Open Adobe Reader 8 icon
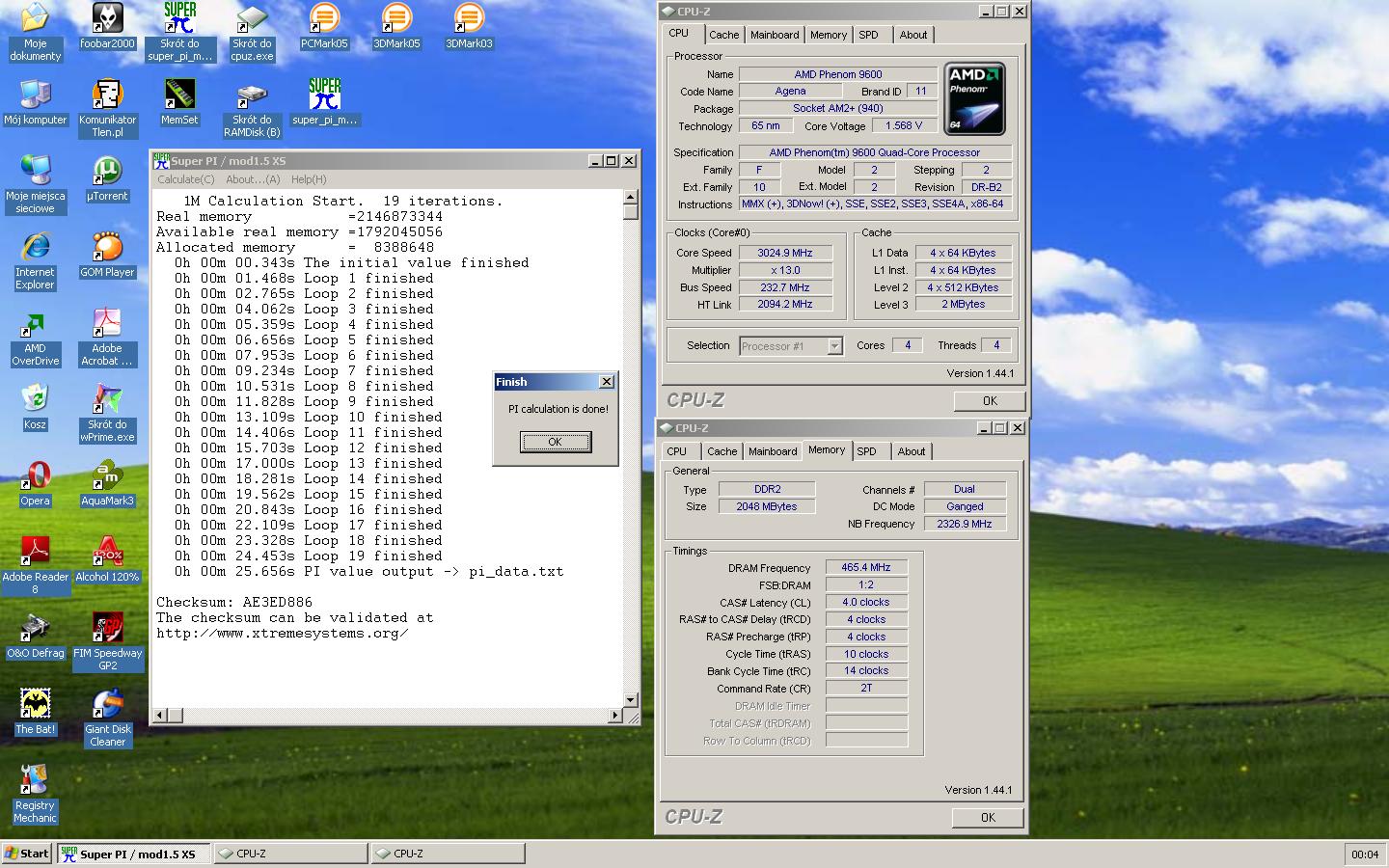 [x=35, y=566]
